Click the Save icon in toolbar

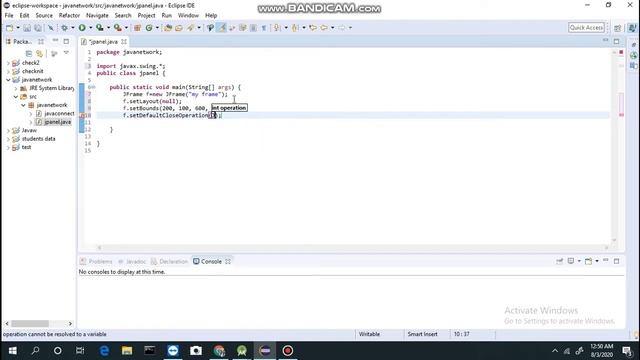coord(27,28)
